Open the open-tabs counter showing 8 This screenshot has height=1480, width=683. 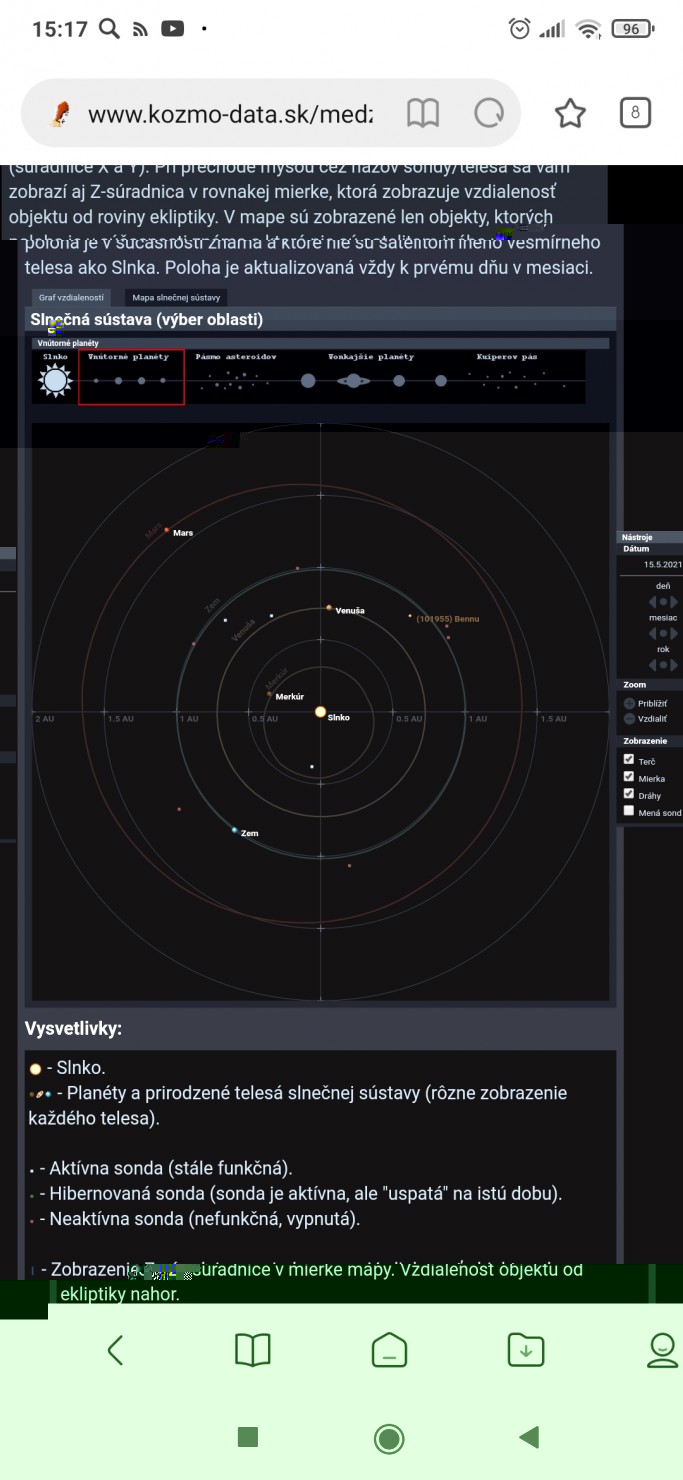click(x=635, y=113)
